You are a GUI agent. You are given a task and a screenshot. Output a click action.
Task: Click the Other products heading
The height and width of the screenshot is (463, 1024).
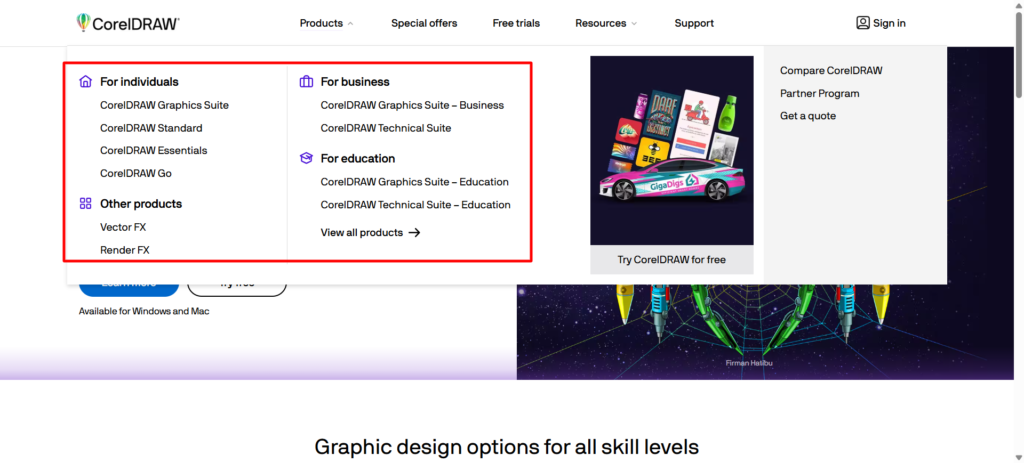pyautogui.click(x=141, y=204)
